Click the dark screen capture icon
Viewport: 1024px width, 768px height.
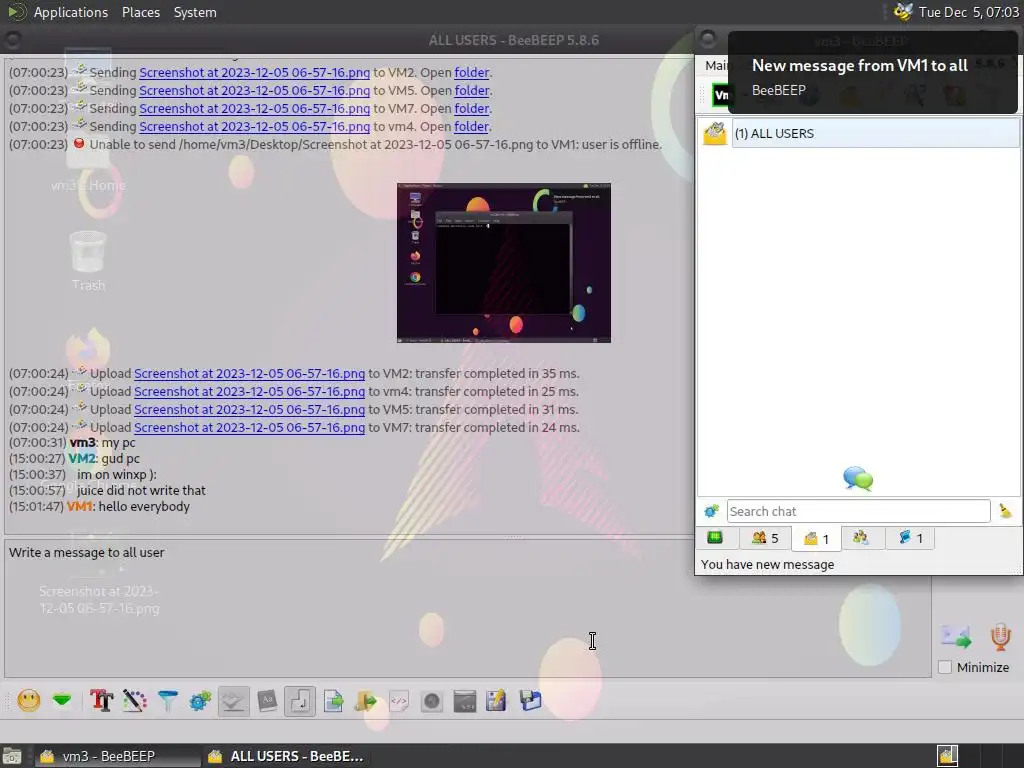point(464,701)
